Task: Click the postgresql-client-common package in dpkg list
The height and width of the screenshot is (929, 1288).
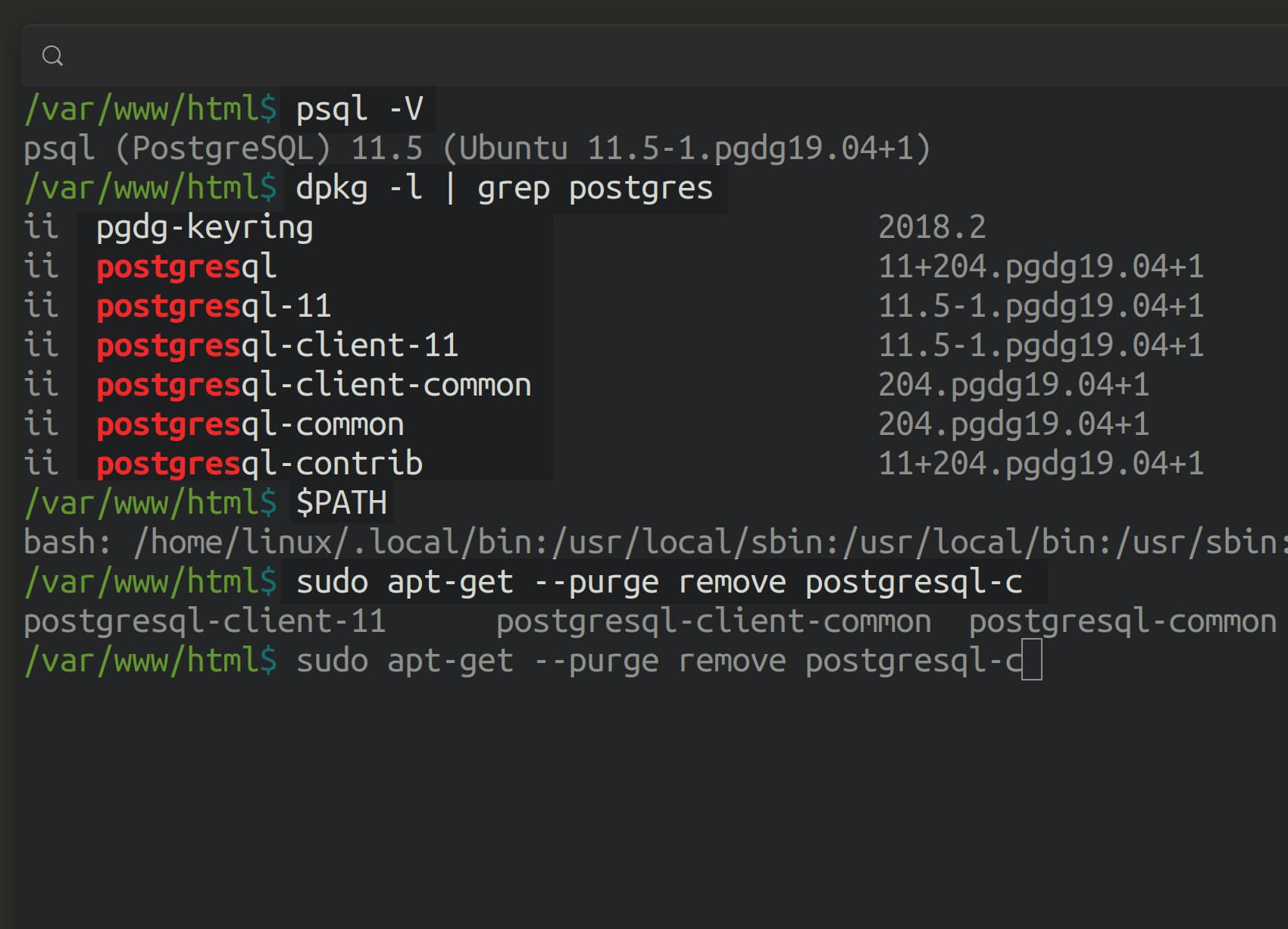Action: [x=314, y=385]
